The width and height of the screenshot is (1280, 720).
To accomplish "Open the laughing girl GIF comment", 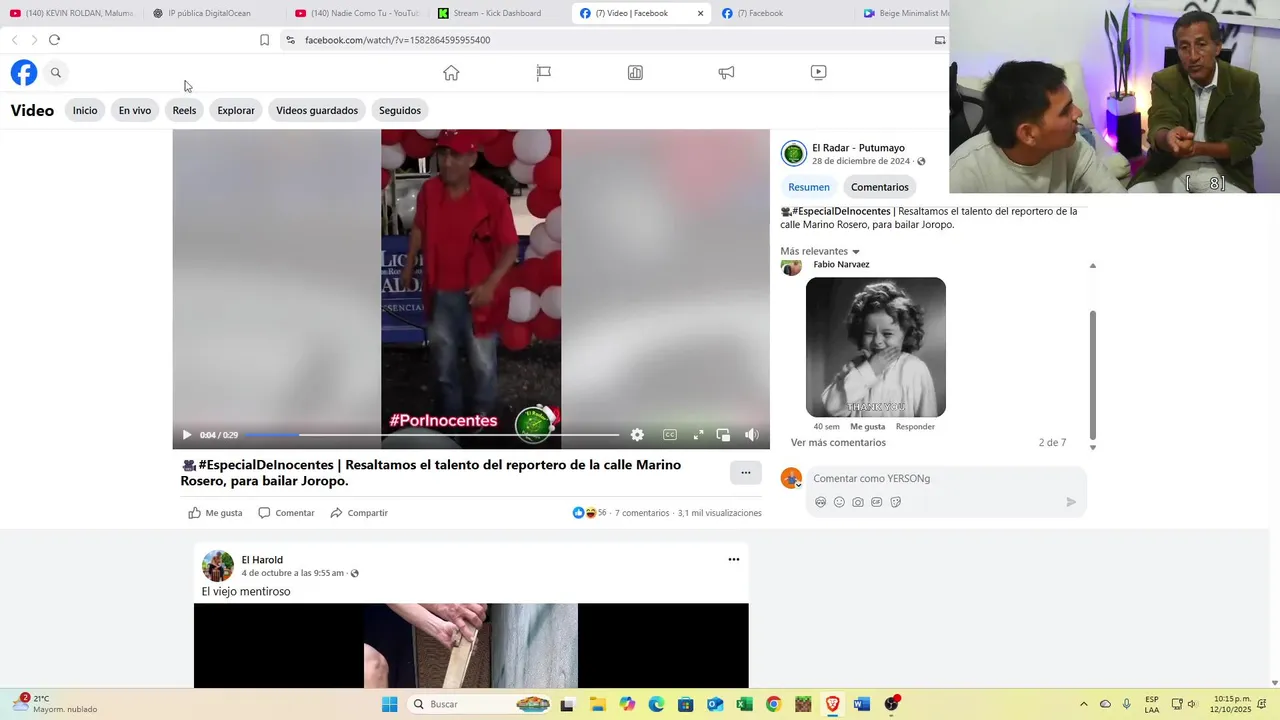I will (x=876, y=347).
